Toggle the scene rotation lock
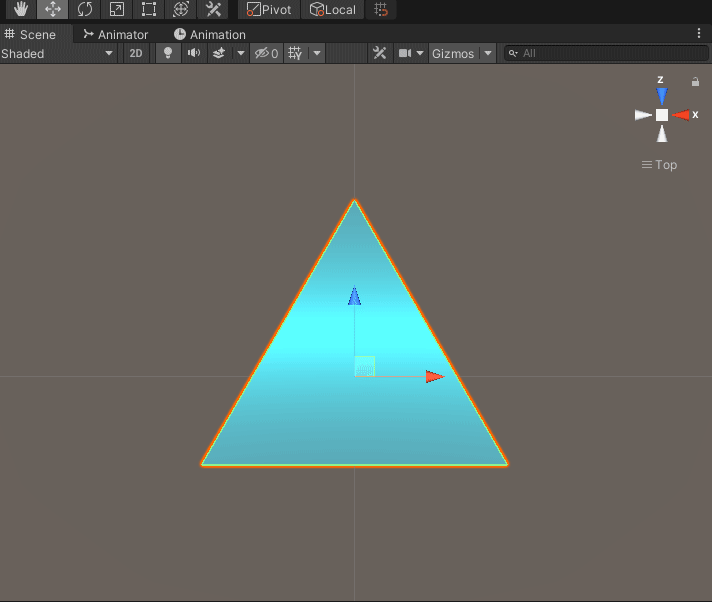This screenshot has width=712, height=602. (x=695, y=82)
